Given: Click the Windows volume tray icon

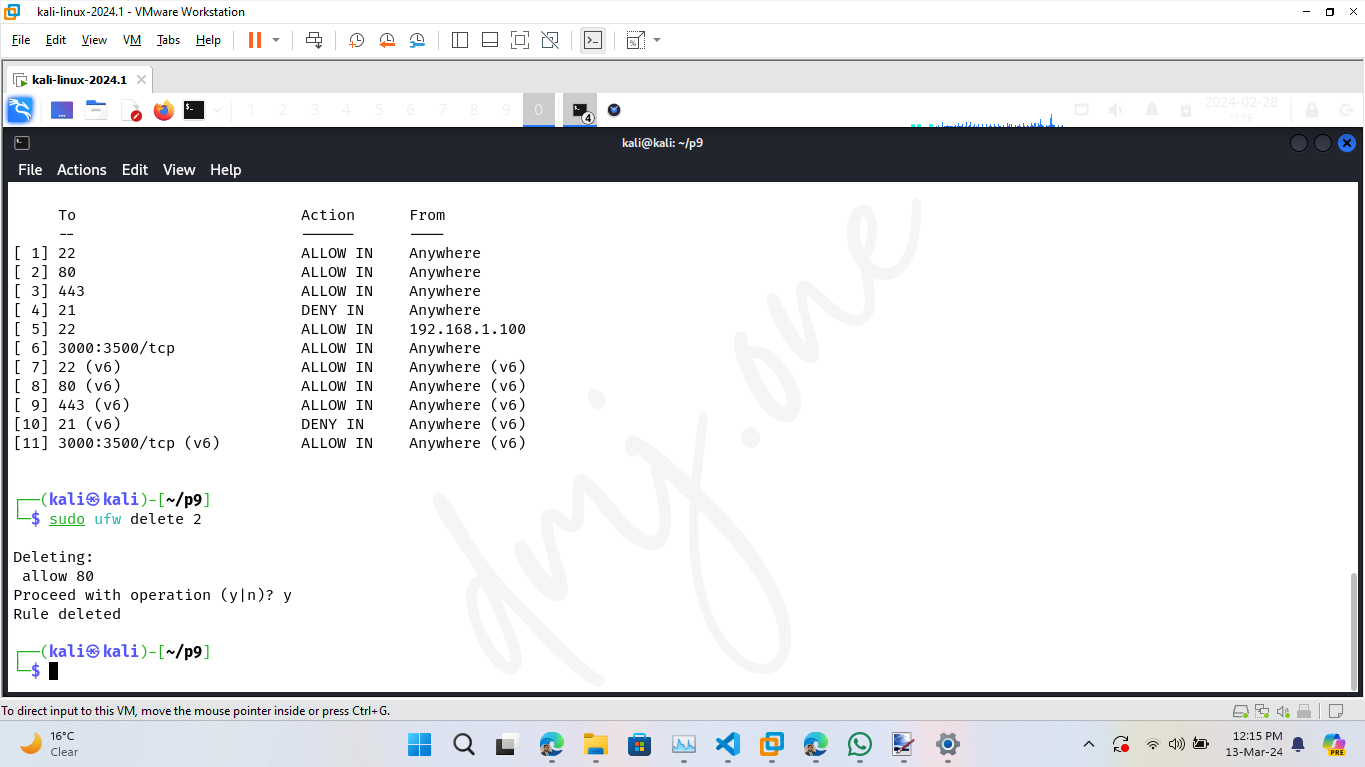Looking at the screenshot, I should [1176, 744].
